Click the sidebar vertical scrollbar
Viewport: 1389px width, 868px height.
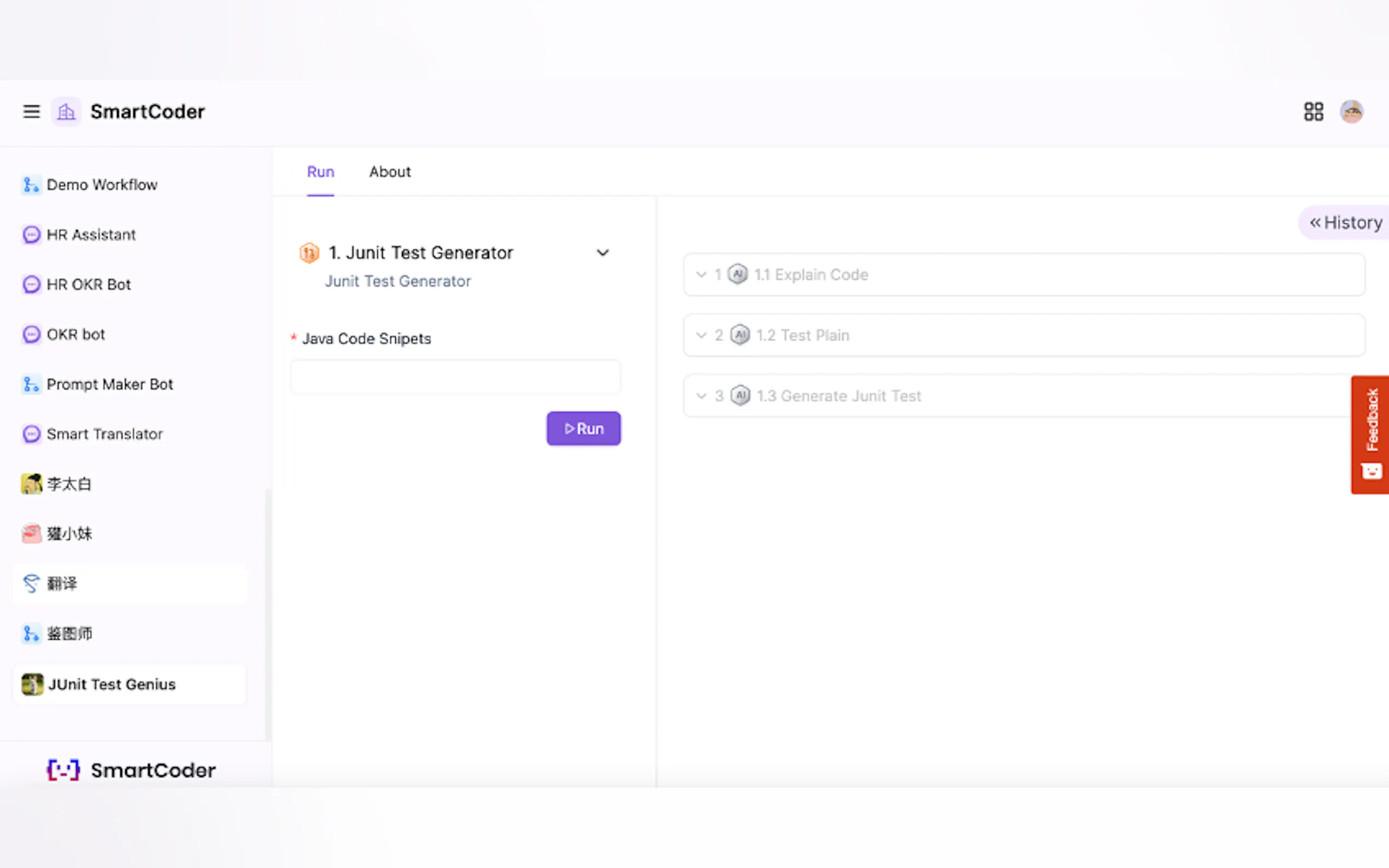point(267,613)
